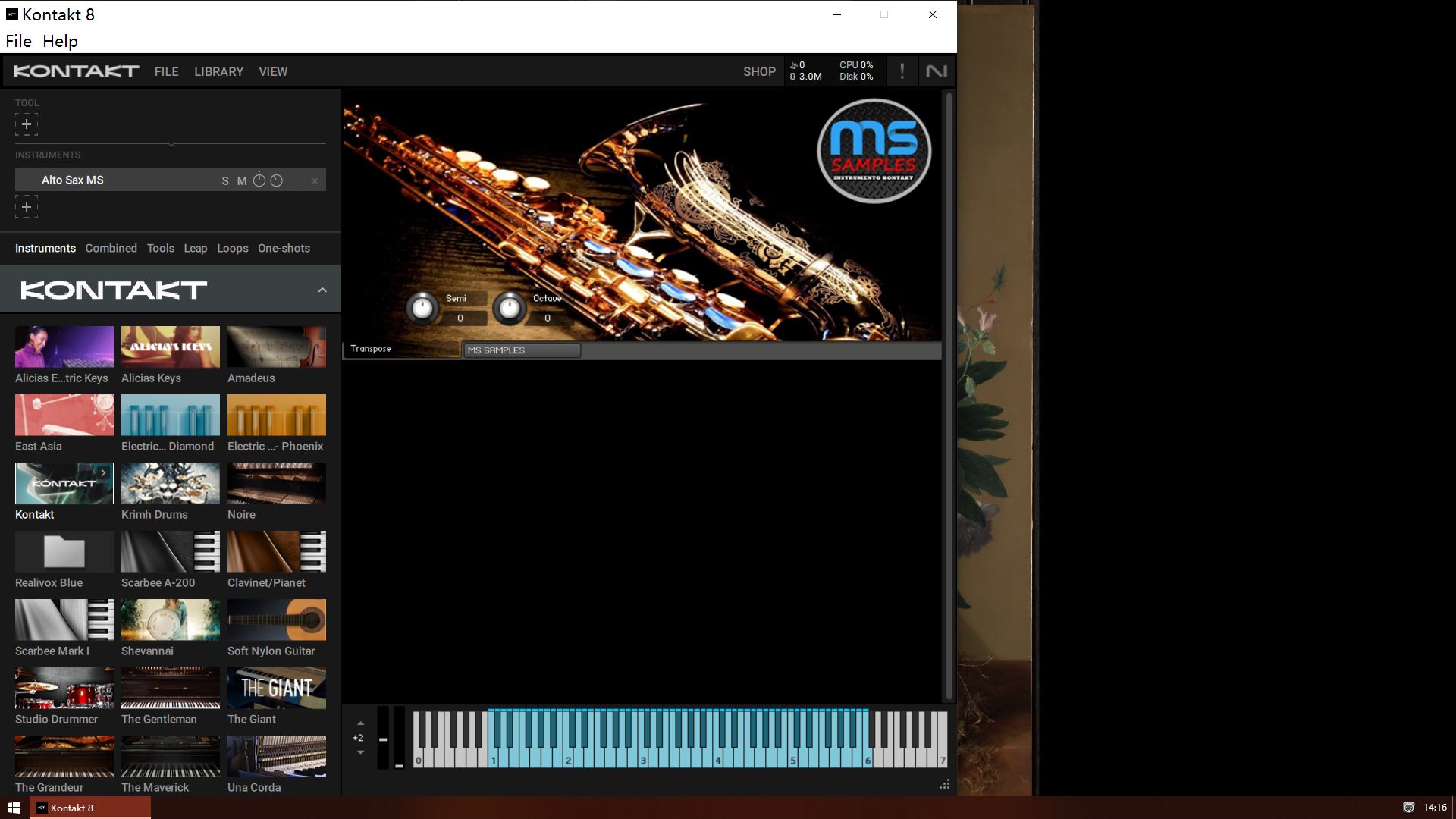
Task: Click the Alto Sax MS volume knob
Action: pyautogui.click(x=259, y=180)
